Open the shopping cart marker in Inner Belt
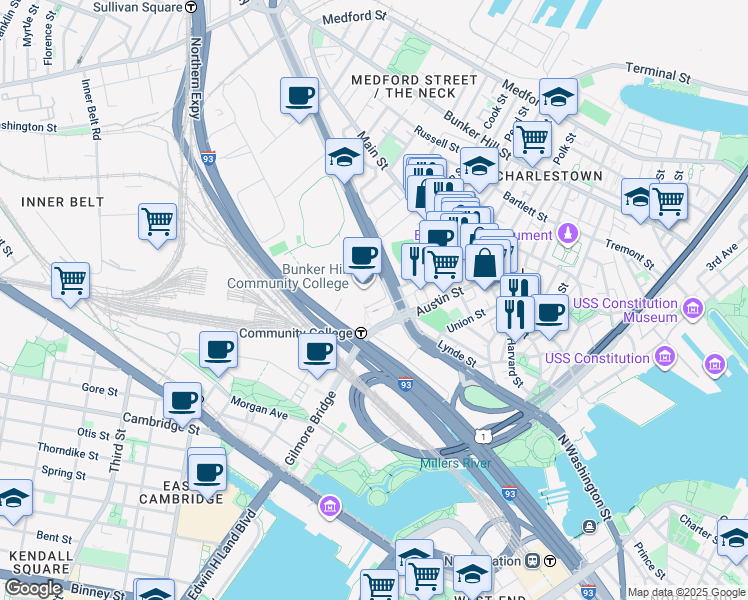 pos(157,225)
